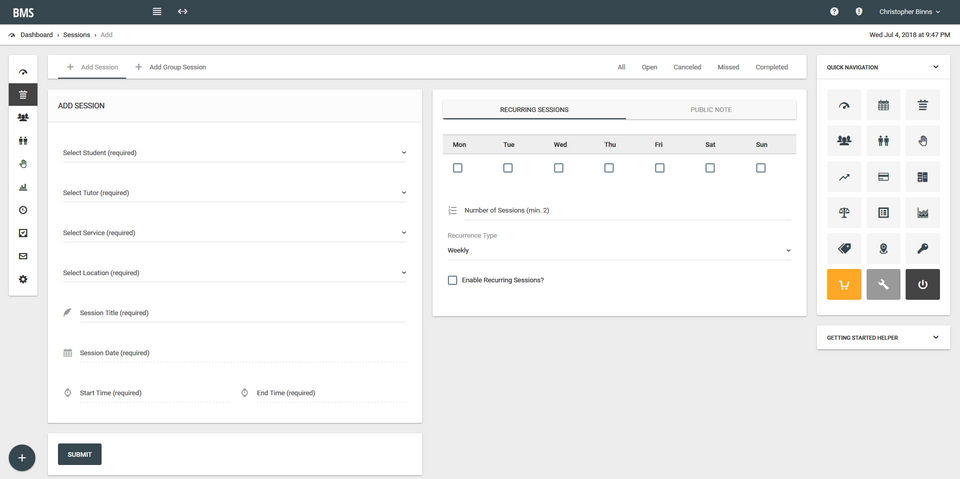This screenshot has height=479, width=960.
Task: Open the dashboard gauge icon in left sidebar
Action: tap(23, 72)
